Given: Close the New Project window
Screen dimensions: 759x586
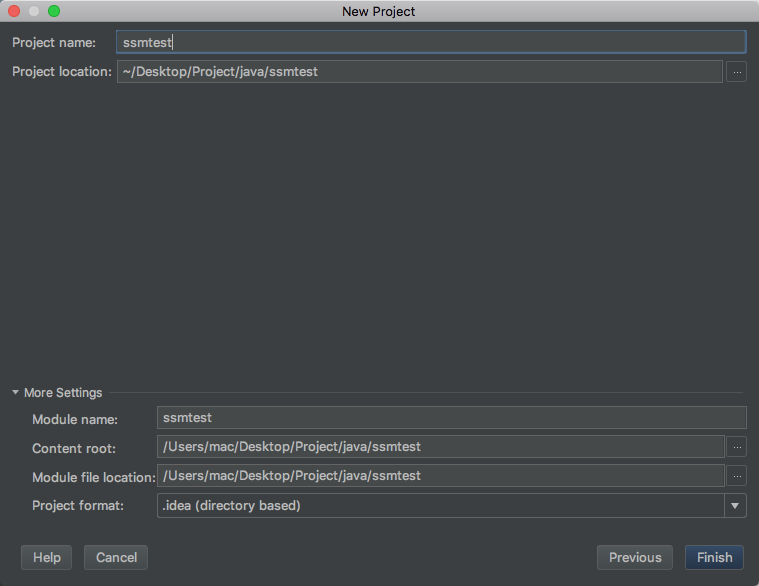Looking at the screenshot, I should click(x=14, y=11).
